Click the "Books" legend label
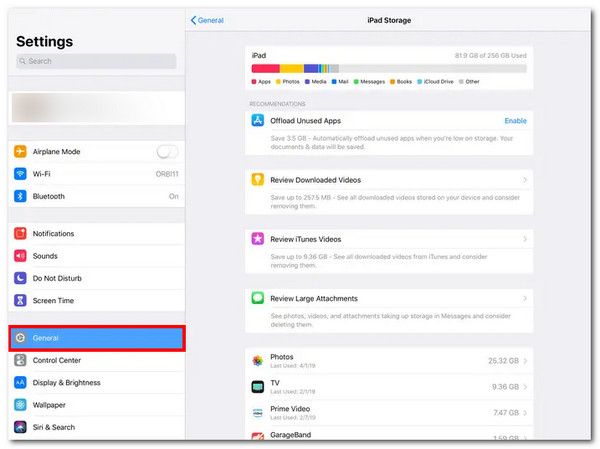Viewport: 600px width, 449px height. pyautogui.click(x=404, y=82)
